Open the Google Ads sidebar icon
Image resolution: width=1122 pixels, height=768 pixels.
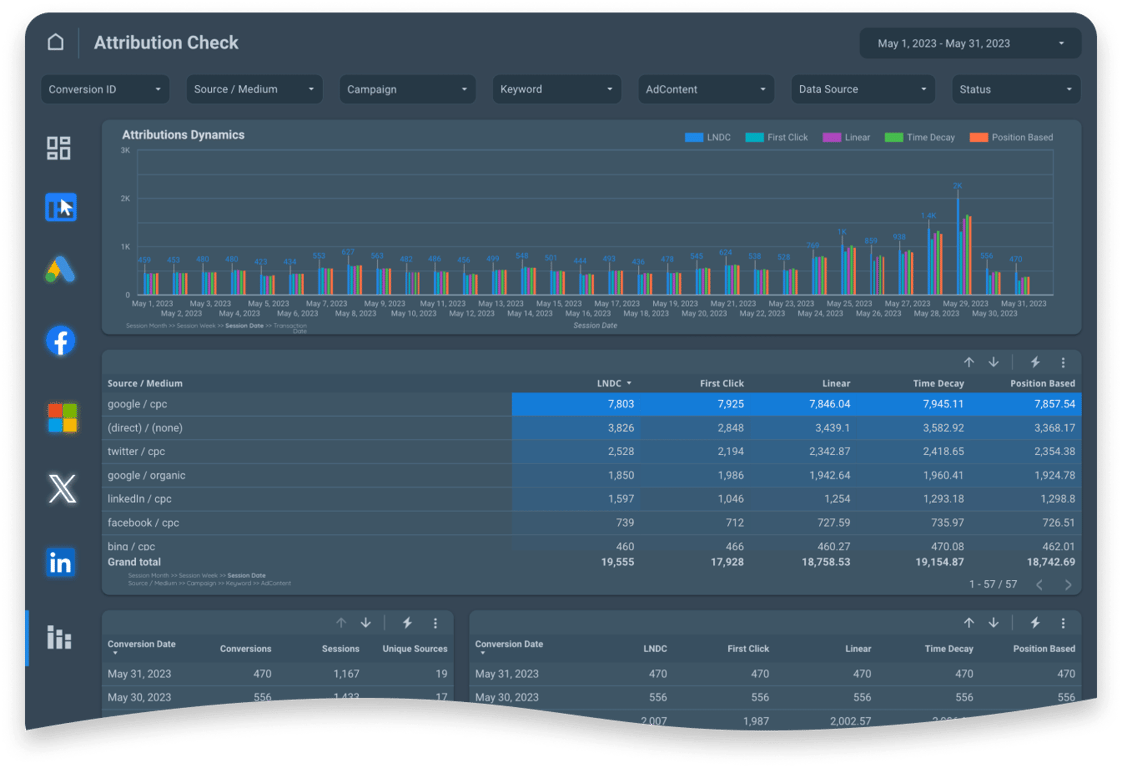click(60, 270)
